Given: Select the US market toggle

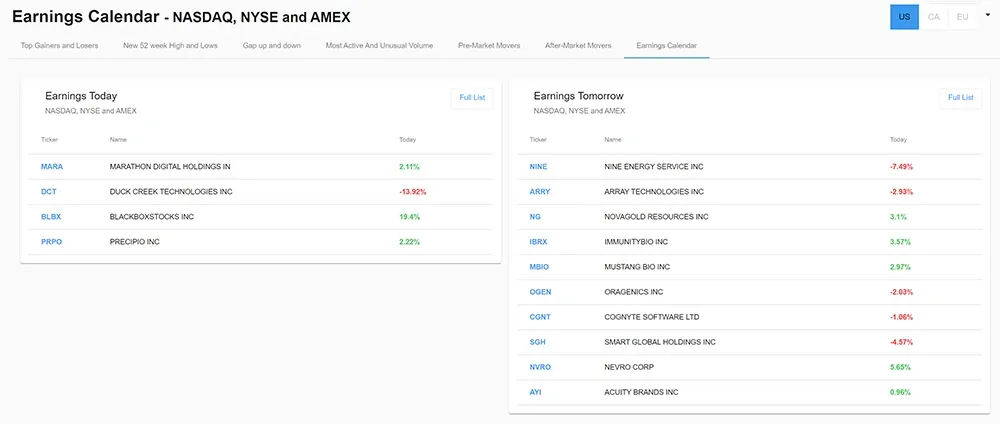Looking at the screenshot, I should pos(904,17).
